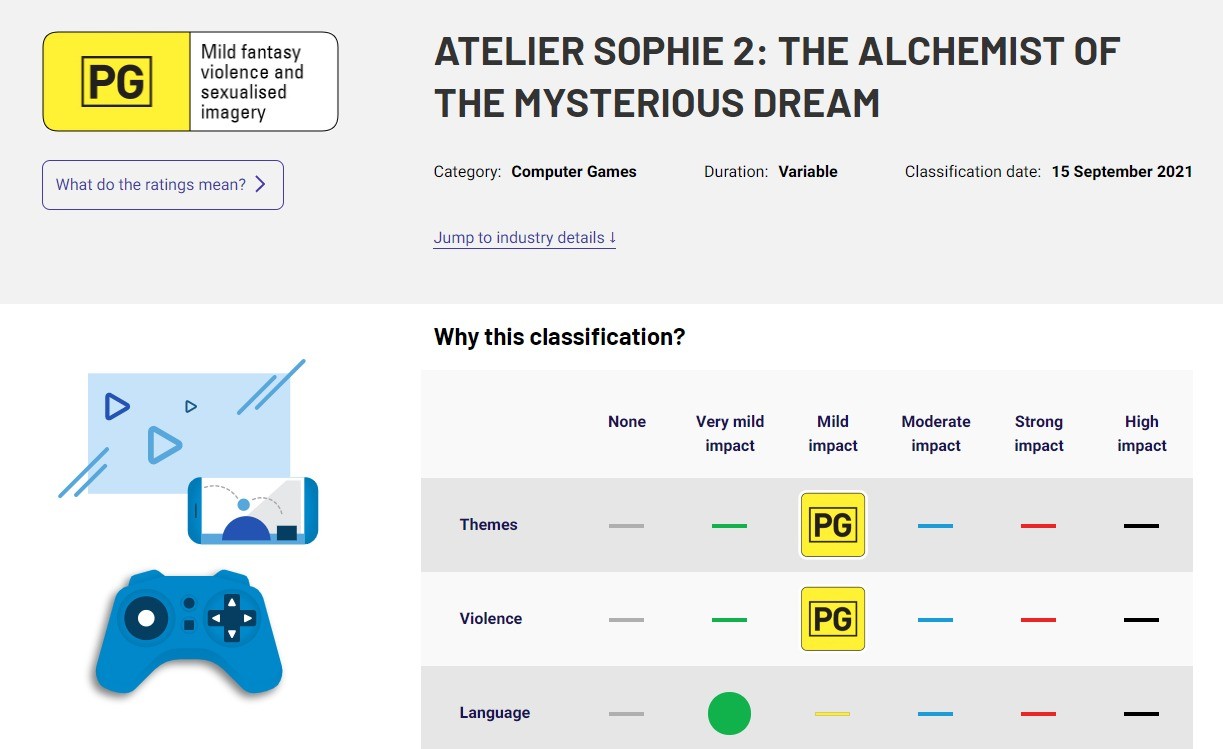Click the "Why this classification?" heading
The width and height of the screenshot is (1223, 749).
coord(559,337)
